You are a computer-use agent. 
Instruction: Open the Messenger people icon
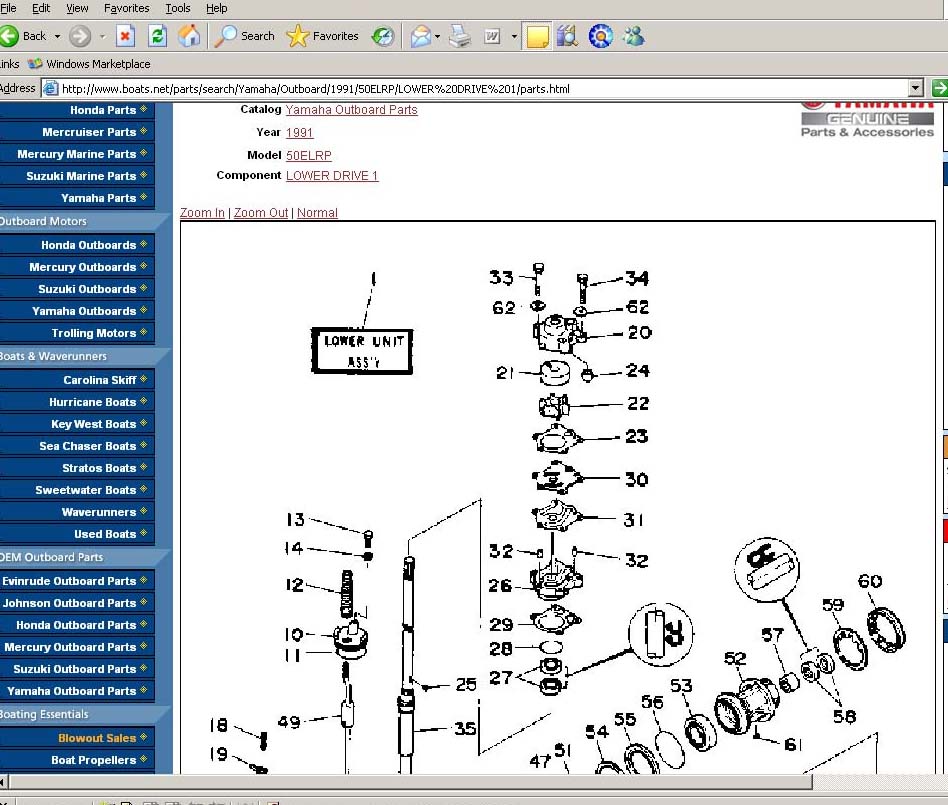(x=634, y=36)
